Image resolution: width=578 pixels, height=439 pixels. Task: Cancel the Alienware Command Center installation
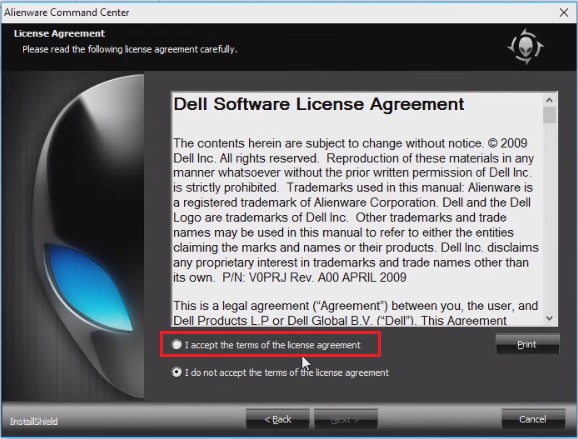click(533, 419)
